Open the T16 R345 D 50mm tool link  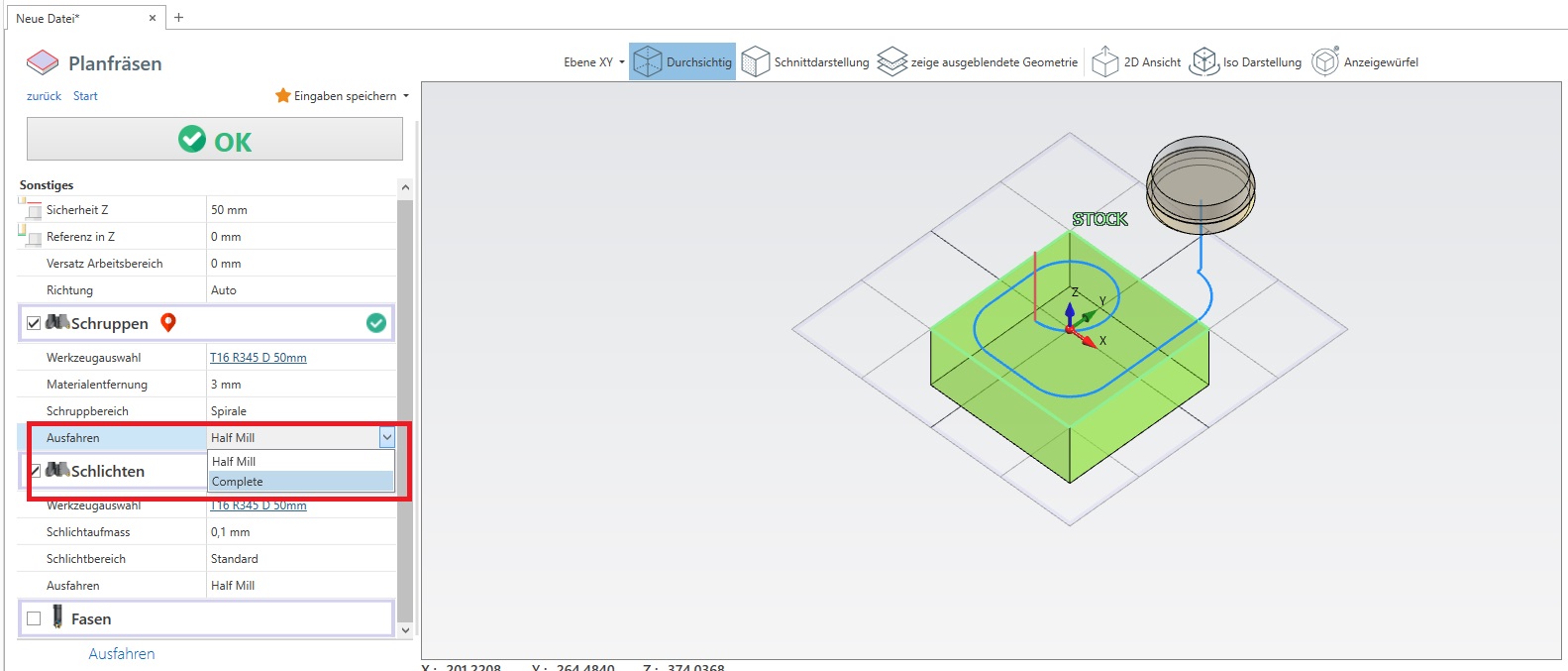(x=258, y=358)
